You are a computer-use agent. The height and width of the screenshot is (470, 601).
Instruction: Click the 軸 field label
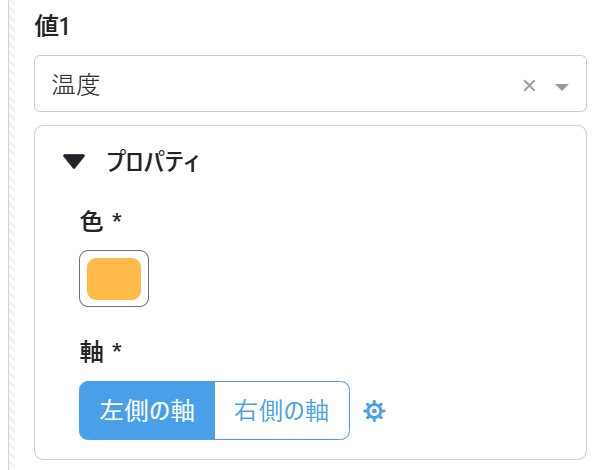(x=91, y=351)
